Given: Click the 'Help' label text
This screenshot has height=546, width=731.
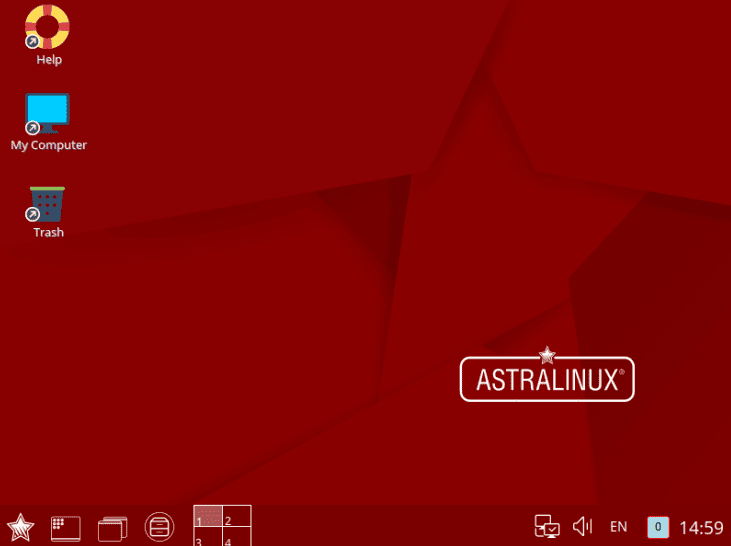Looking at the screenshot, I should click(x=49, y=60).
